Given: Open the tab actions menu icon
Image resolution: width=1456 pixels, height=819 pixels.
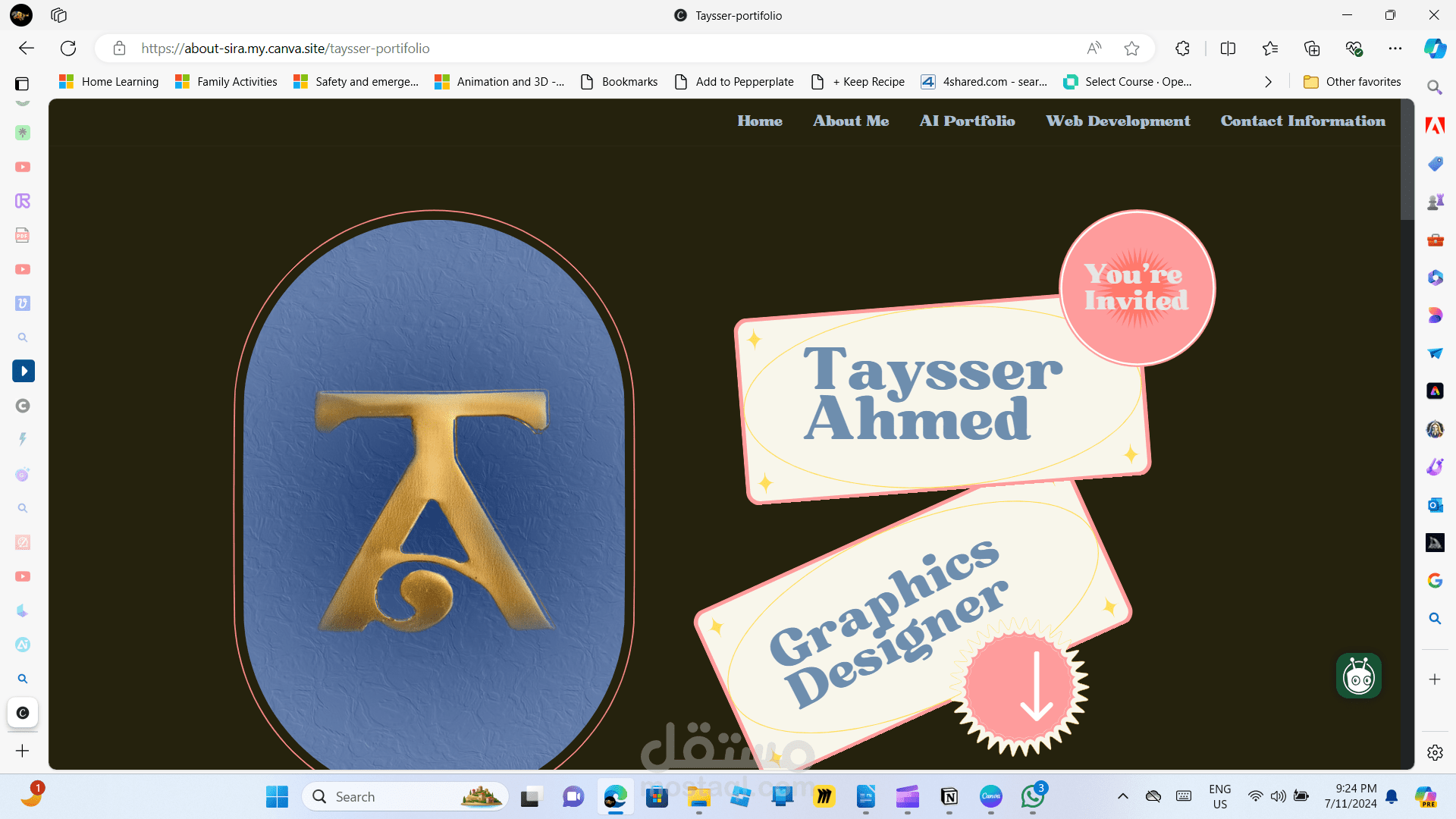Looking at the screenshot, I should coord(22,83).
